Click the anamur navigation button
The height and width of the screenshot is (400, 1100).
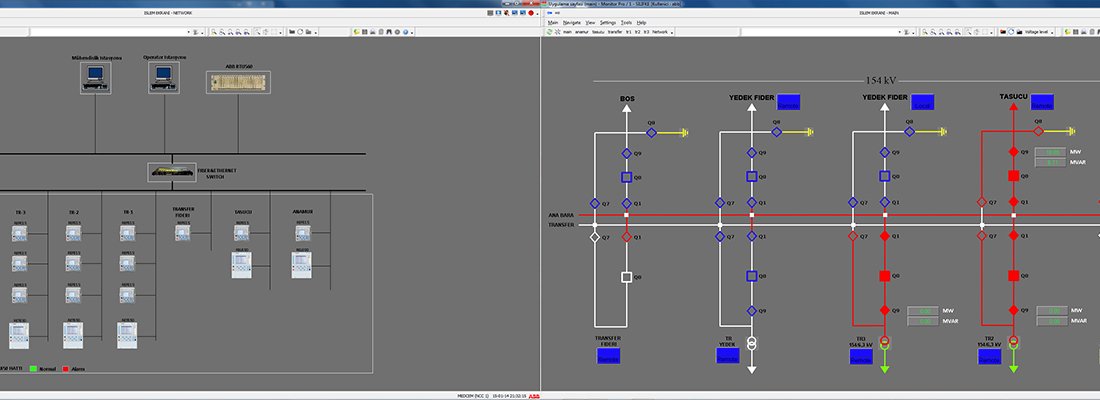coord(581,32)
